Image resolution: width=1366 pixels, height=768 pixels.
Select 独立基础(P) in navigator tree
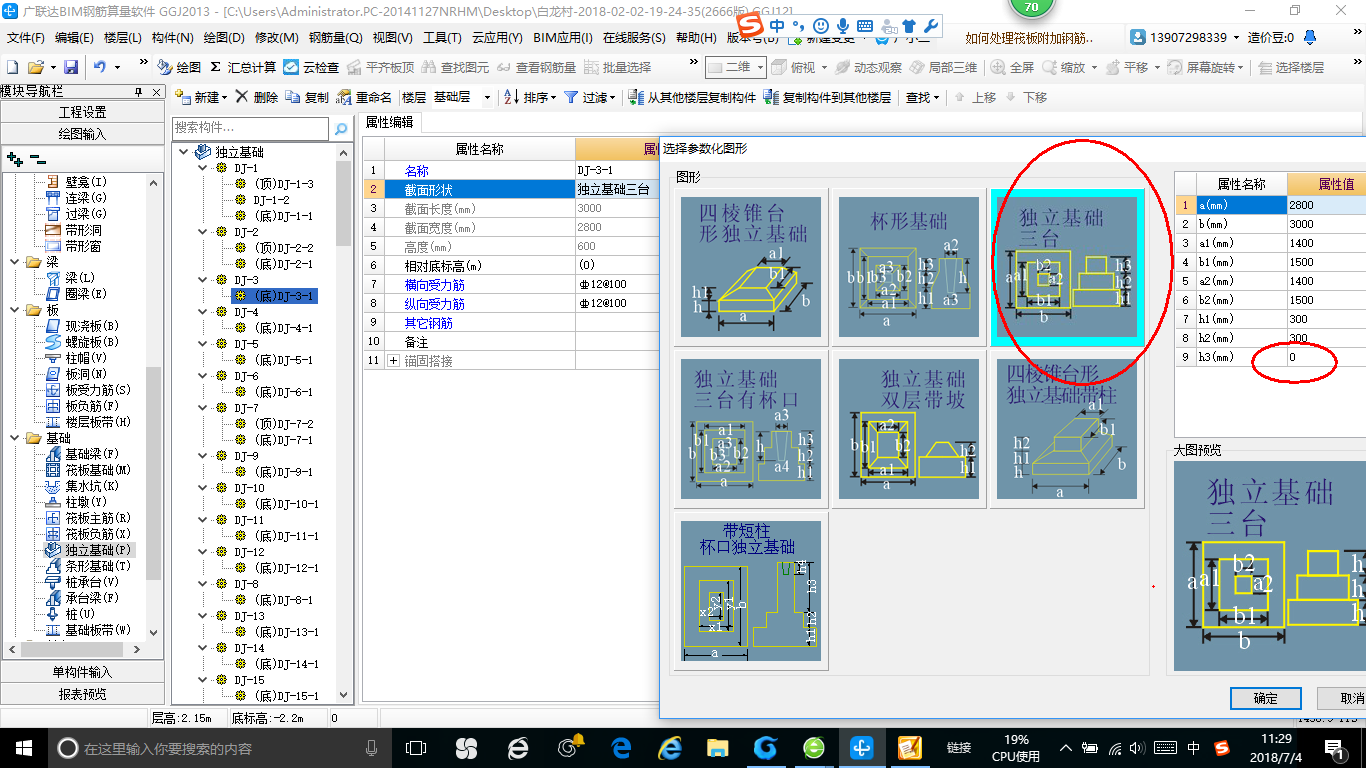tap(87, 550)
